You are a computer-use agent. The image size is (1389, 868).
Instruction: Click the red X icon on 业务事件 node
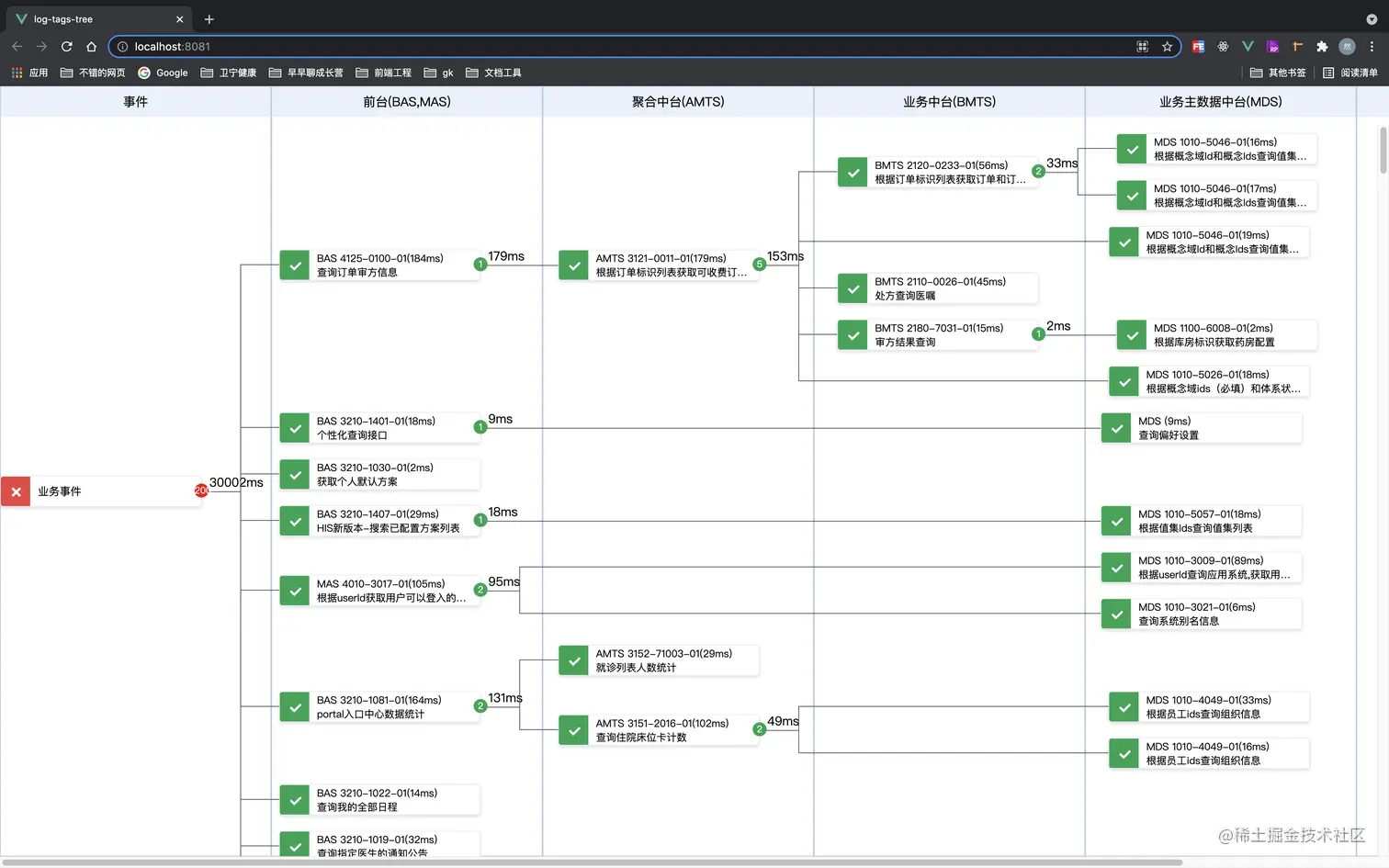[16, 491]
